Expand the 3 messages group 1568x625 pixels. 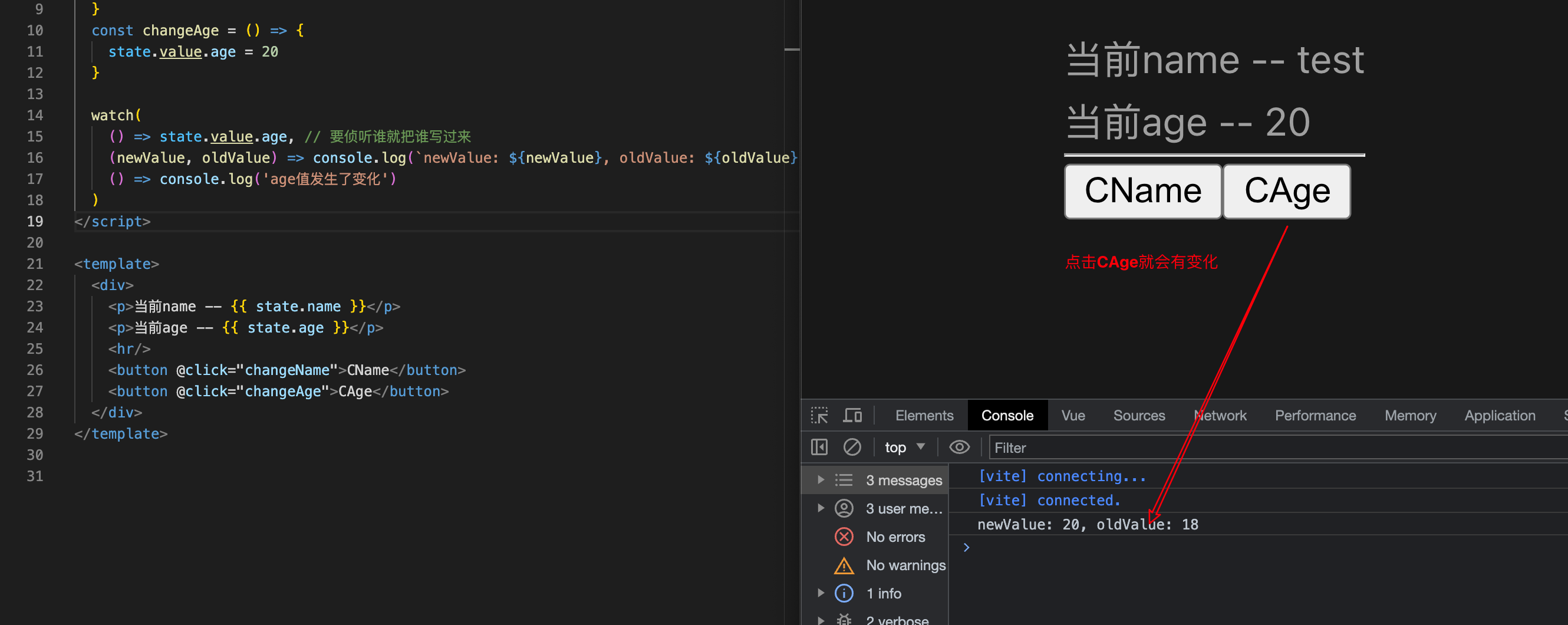(x=821, y=479)
